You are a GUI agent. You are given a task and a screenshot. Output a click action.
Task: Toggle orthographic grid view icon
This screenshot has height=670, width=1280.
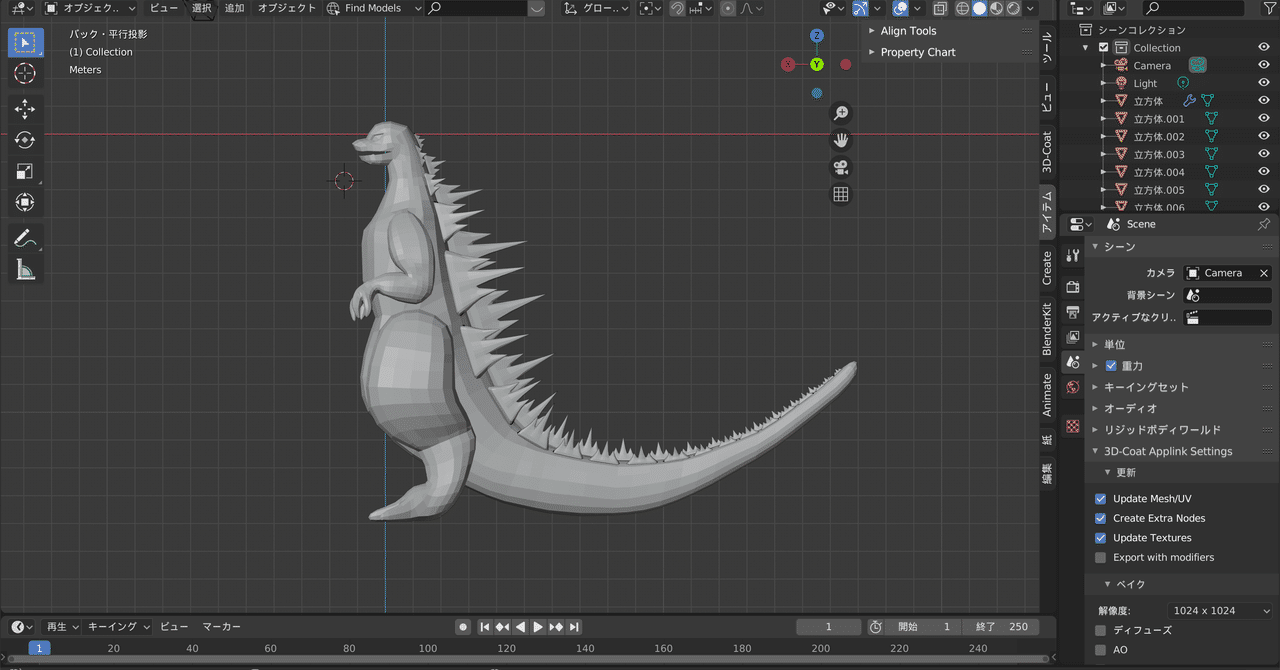[x=841, y=195]
